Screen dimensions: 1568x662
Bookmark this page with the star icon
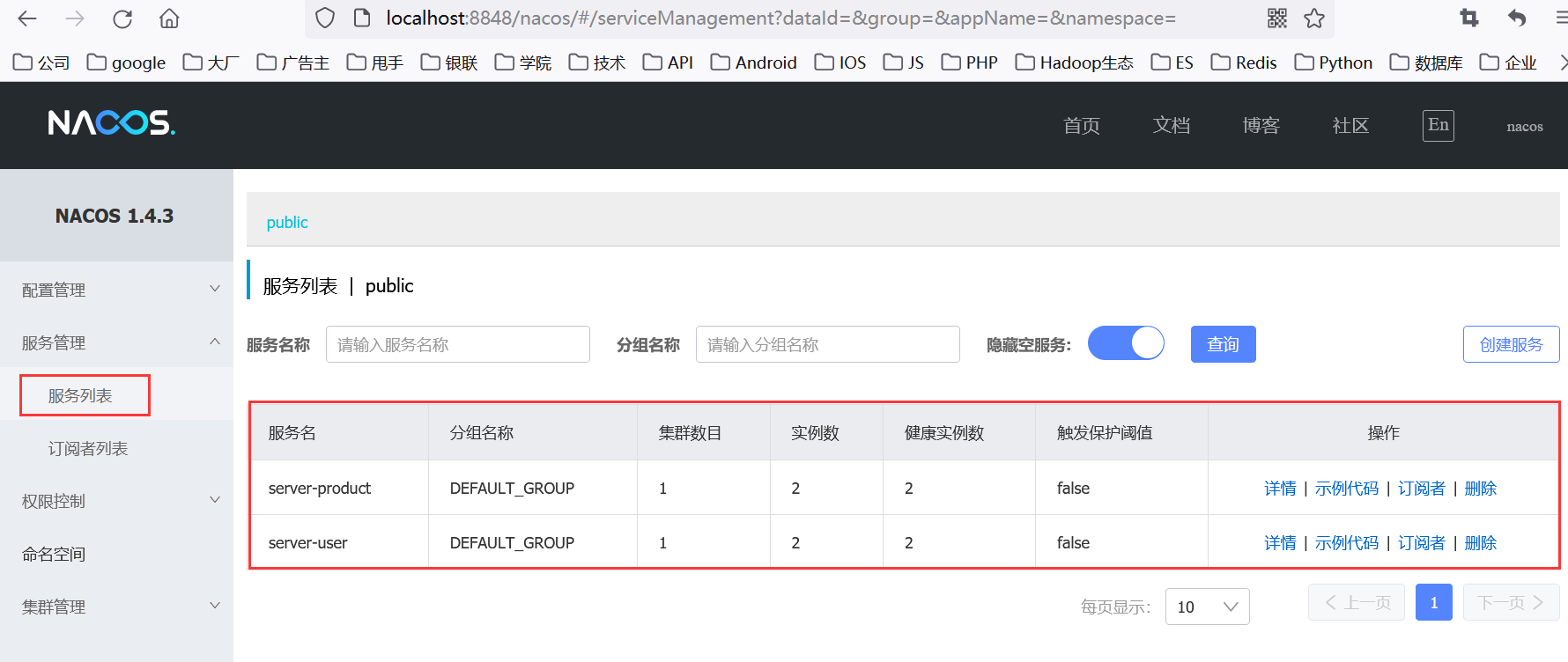(1314, 18)
